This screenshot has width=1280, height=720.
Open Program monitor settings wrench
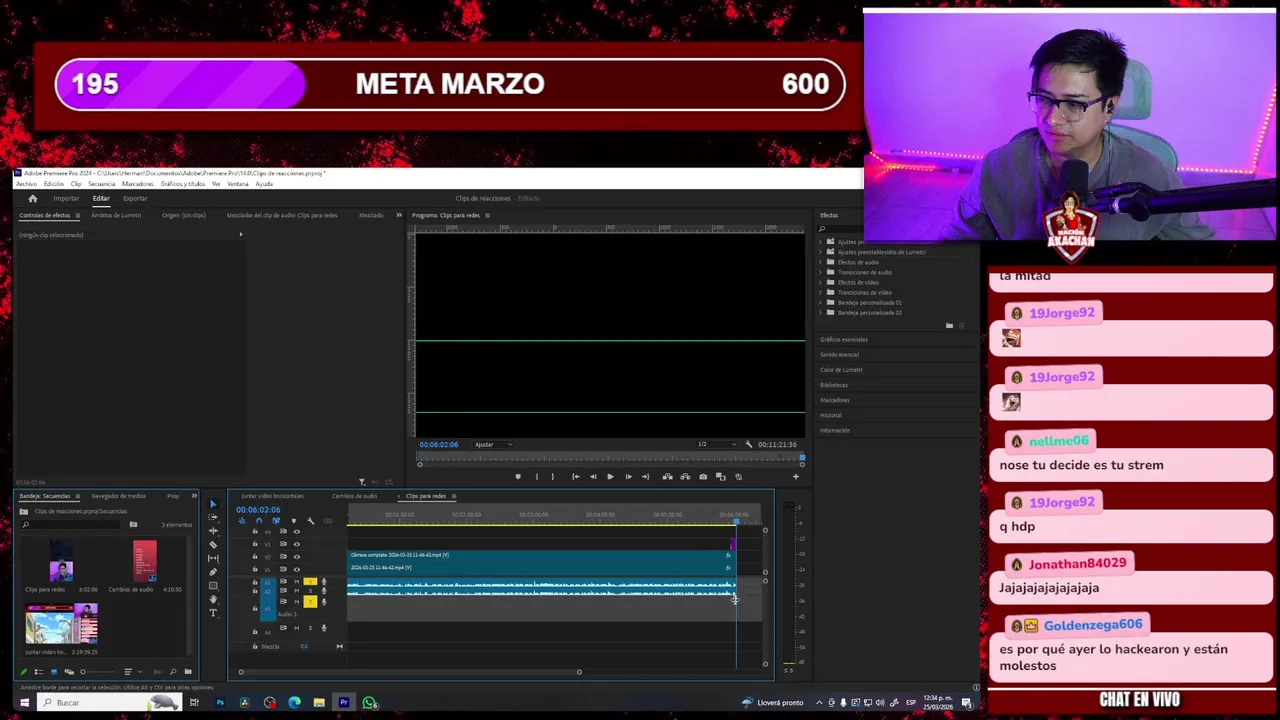tap(748, 444)
